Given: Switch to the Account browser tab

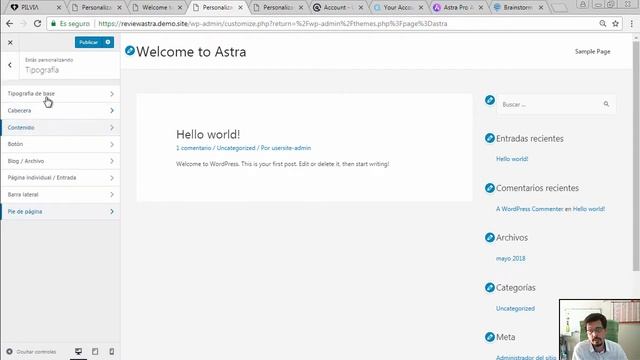Looking at the screenshot, I should [x=337, y=7].
